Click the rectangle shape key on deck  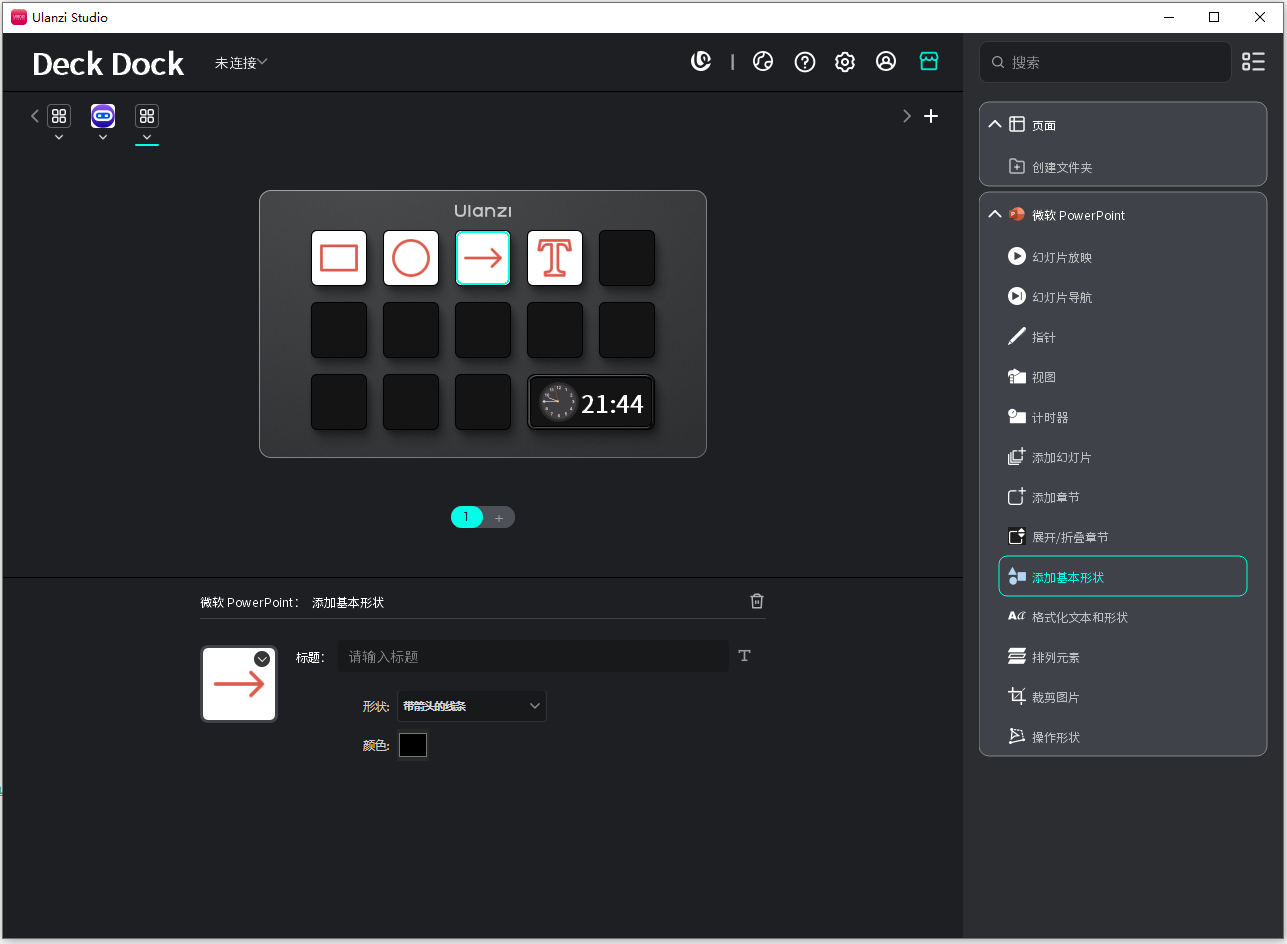coord(339,258)
